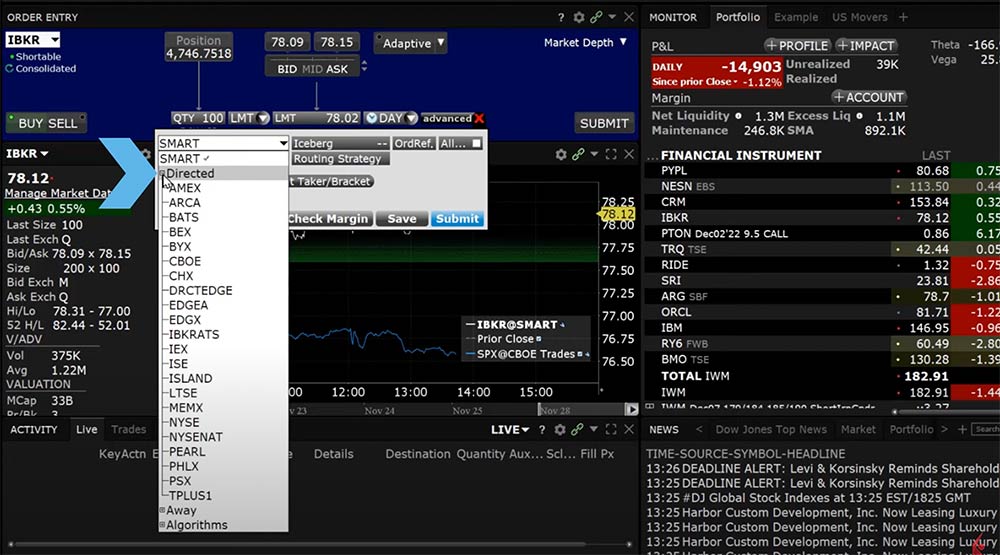The height and width of the screenshot is (555, 1000).
Task: Click blue Submit button
Action: tap(457, 219)
